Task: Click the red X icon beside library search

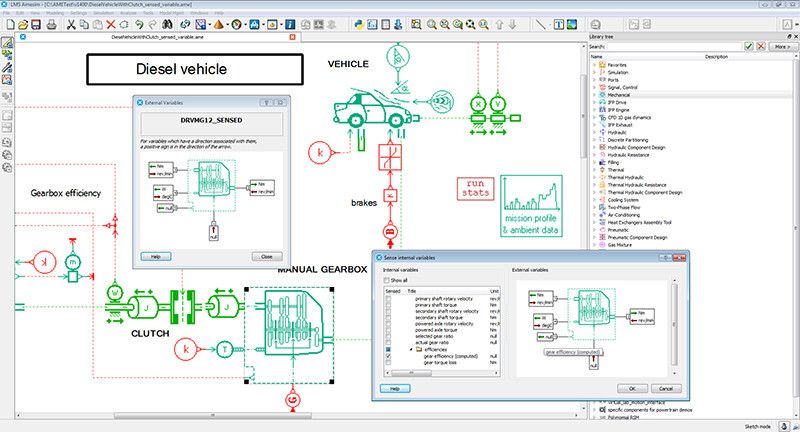Action: [761, 46]
